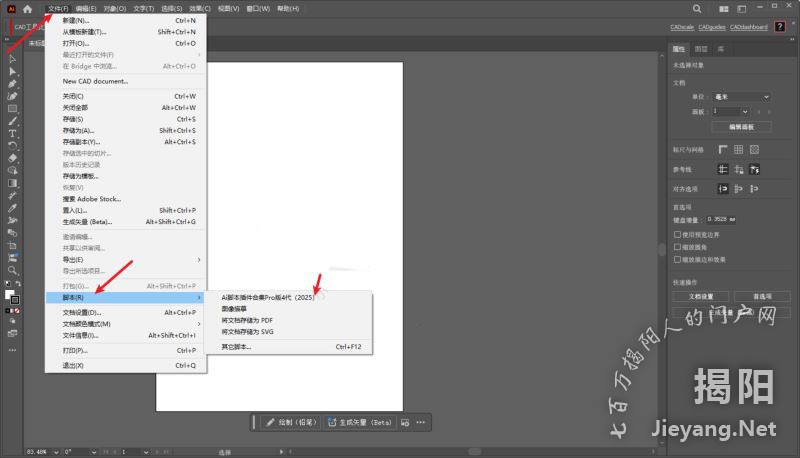800x458 pixels.
Task: Select the Type tool in the toolbar
Action: coord(12,133)
